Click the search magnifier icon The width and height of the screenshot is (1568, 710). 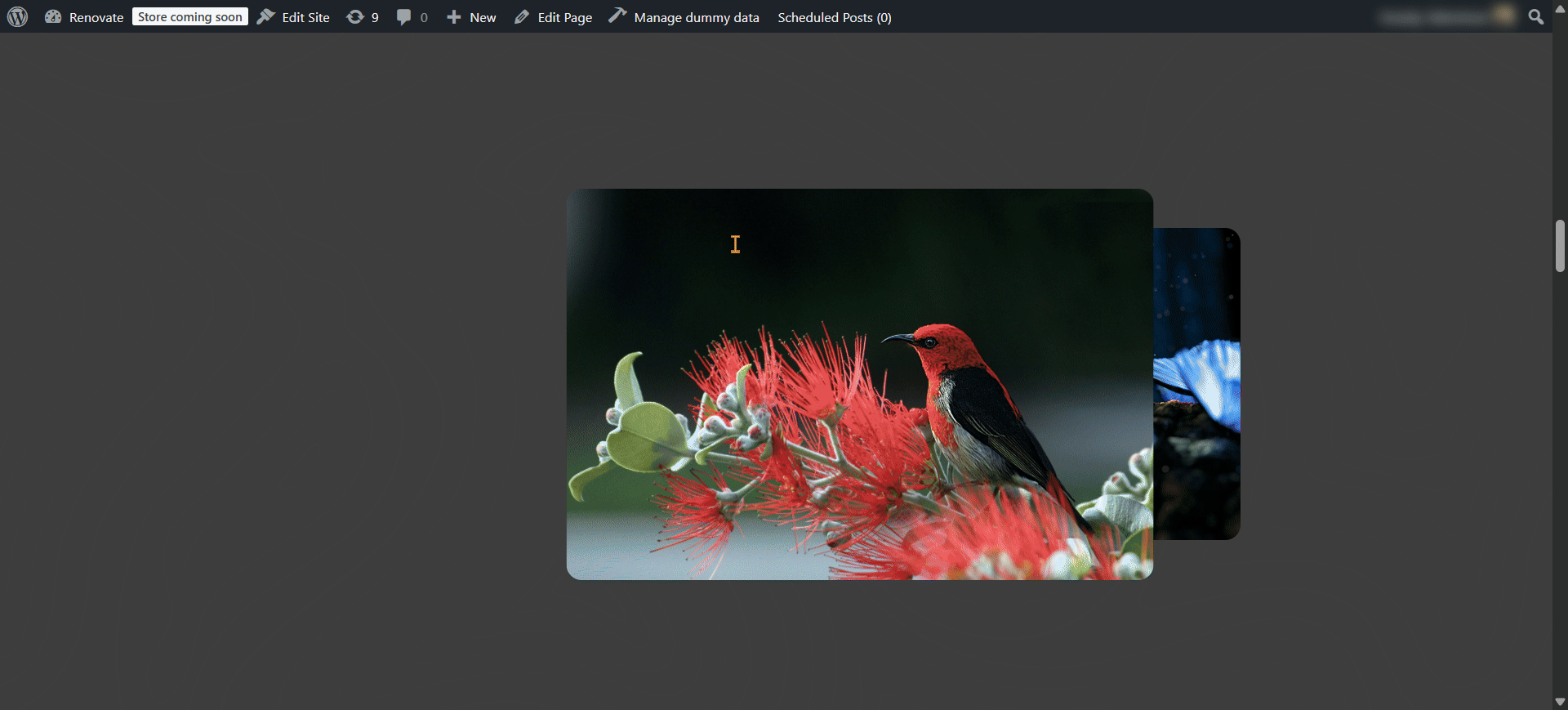click(1535, 17)
